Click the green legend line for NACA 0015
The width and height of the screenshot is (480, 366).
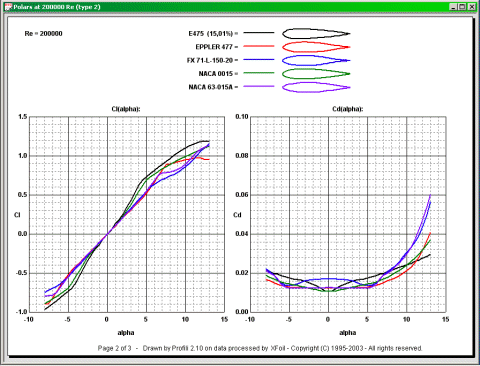(259, 73)
